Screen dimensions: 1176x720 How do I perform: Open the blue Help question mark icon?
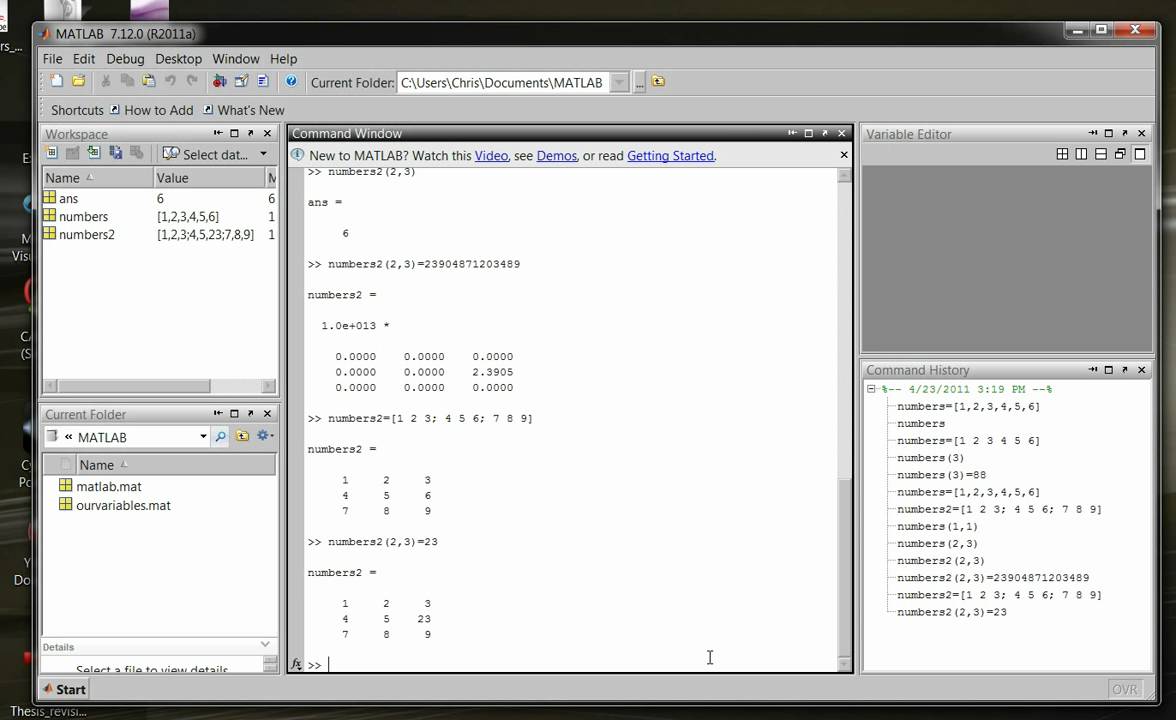coord(291,81)
